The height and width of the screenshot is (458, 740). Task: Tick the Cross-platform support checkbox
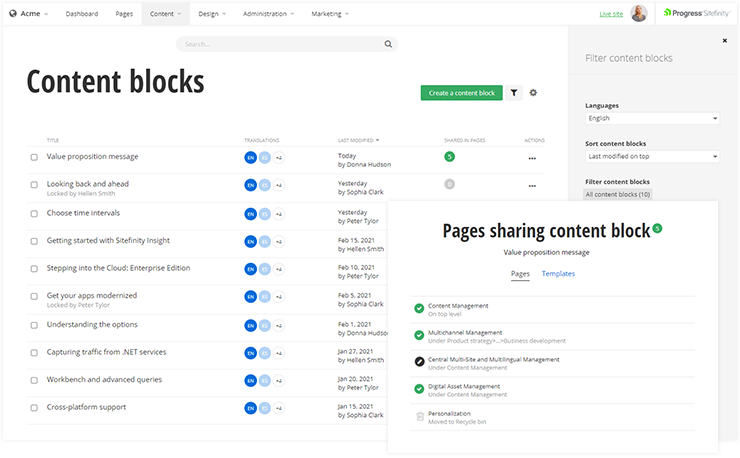coord(34,408)
